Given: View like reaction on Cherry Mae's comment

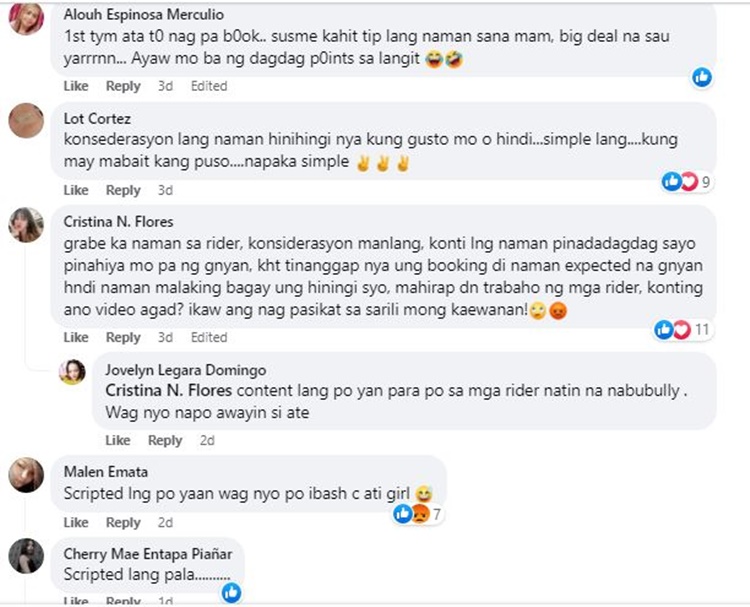Looking at the screenshot, I should pos(231,593).
